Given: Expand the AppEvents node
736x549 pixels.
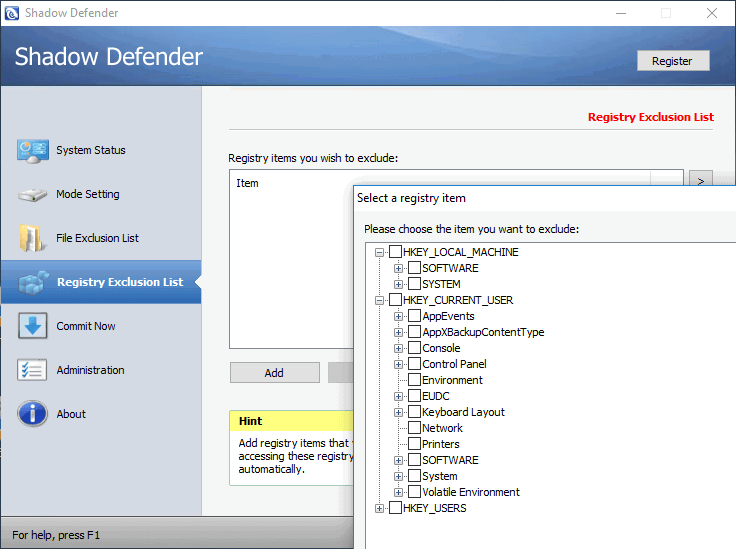Looking at the screenshot, I should [x=398, y=316].
